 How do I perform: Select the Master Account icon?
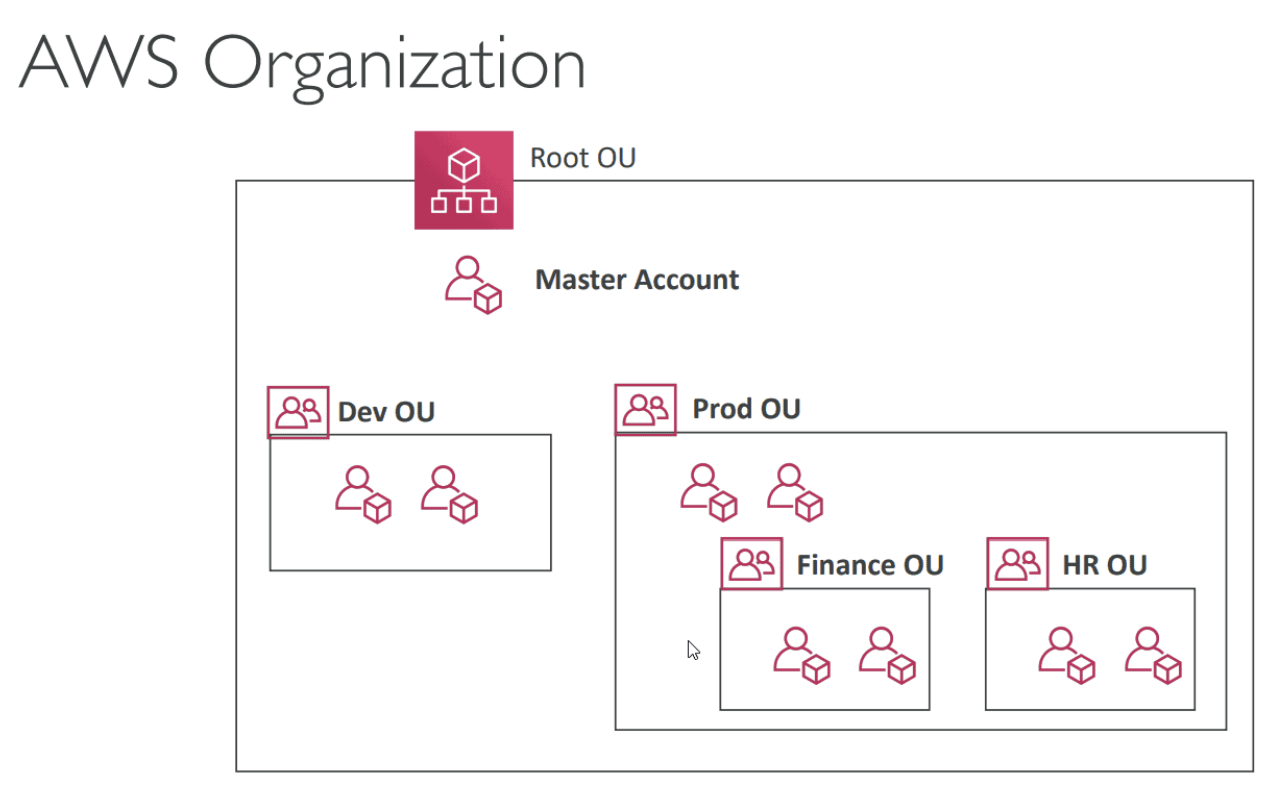473,285
